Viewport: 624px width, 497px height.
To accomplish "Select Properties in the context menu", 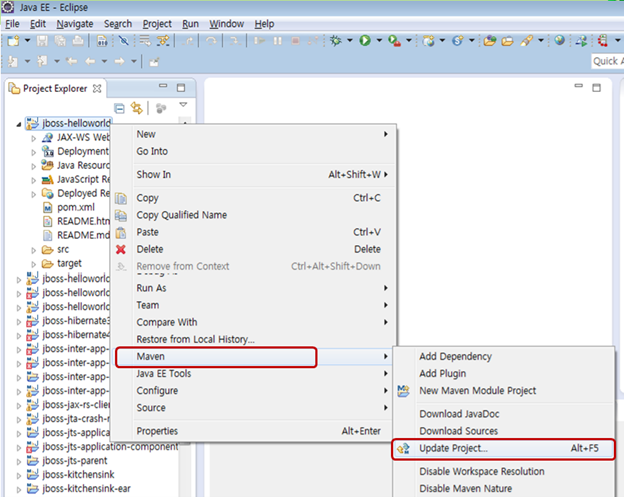I will pyautogui.click(x=157, y=431).
